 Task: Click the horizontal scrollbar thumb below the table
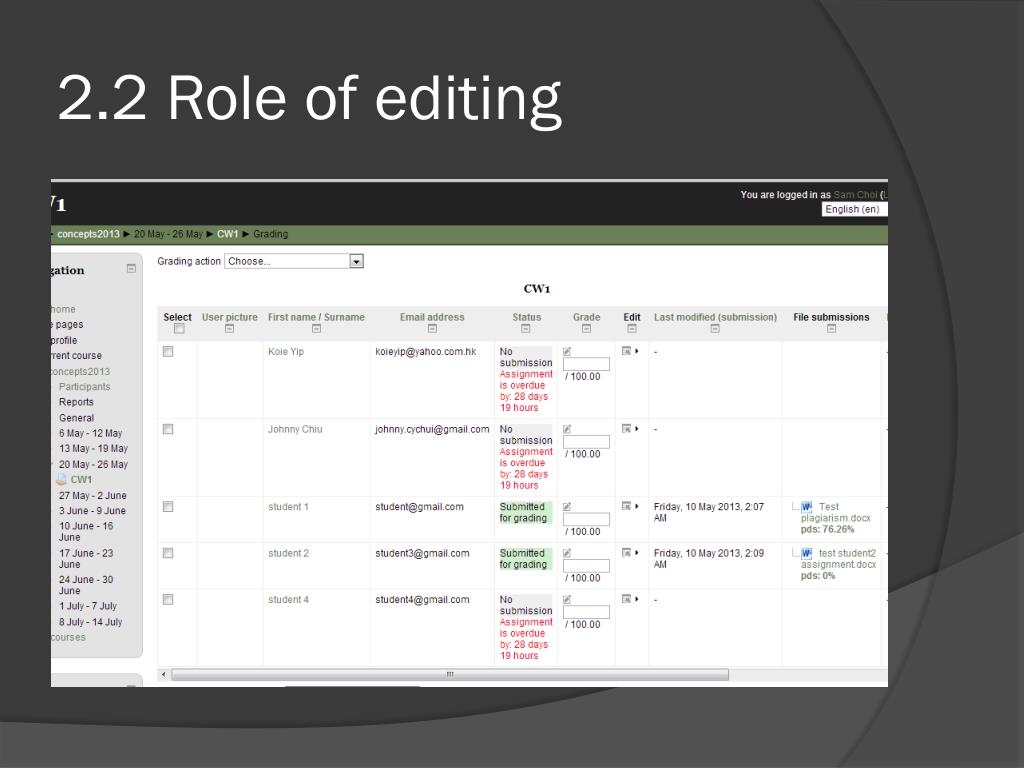pyautogui.click(x=450, y=675)
